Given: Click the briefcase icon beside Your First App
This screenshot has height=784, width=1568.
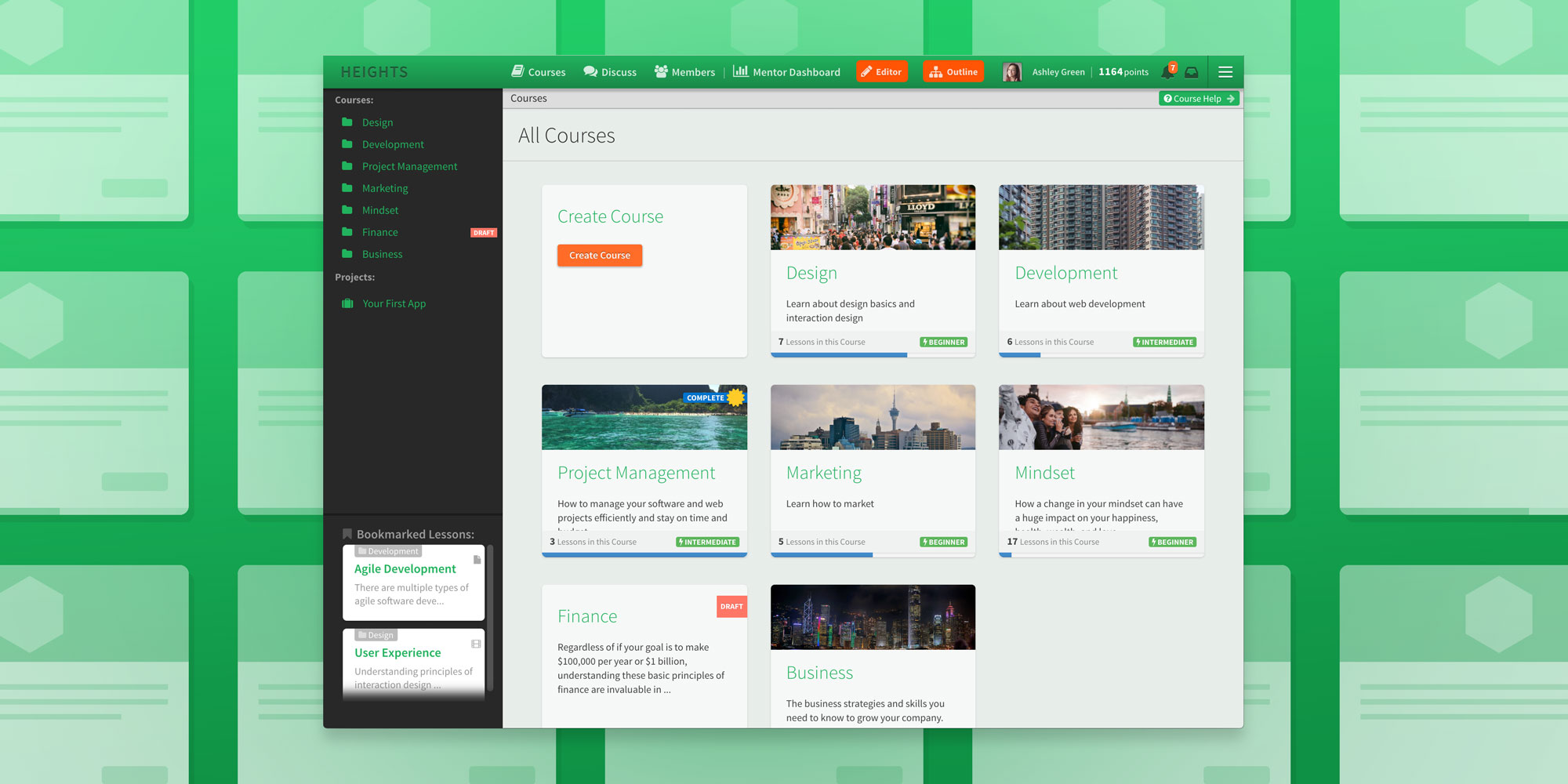Looking at the screenshot, I should pos(347,303).
